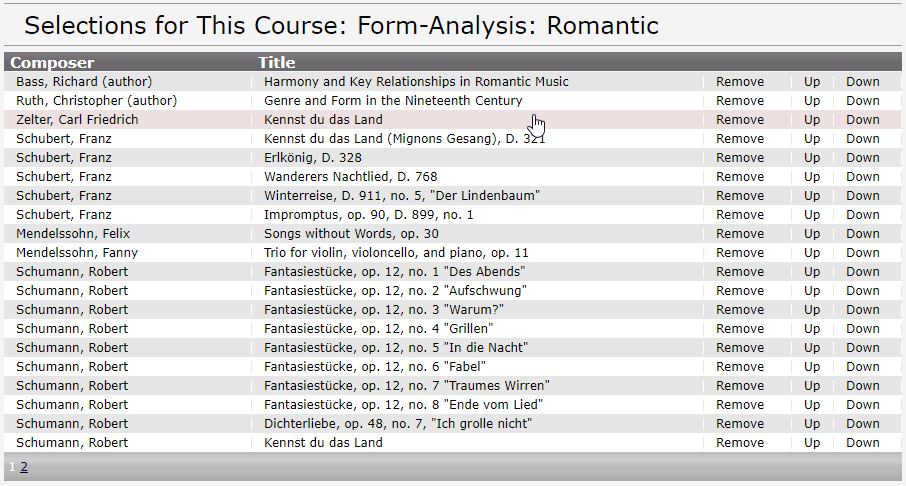The width and height of the screenshot is (906, 486).
Task: Select the "Mendelssohn, Fanny" composer cell
Action: (x=77, y=253)
